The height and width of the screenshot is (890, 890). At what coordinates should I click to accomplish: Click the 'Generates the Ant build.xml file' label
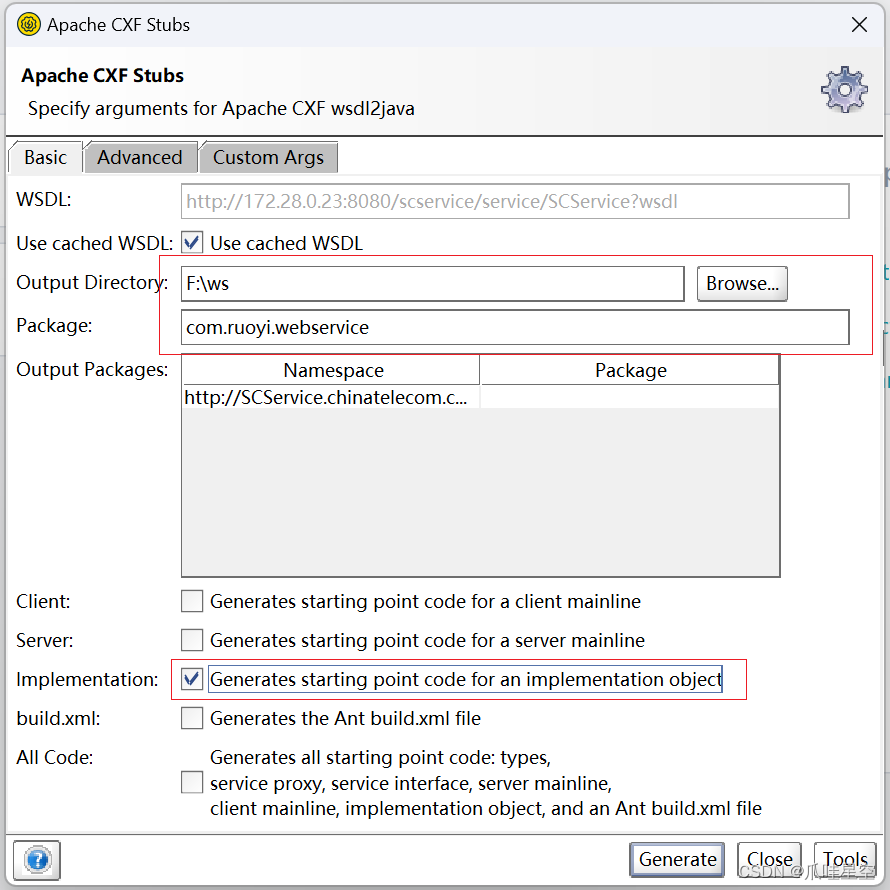click(x=345, y=719)
